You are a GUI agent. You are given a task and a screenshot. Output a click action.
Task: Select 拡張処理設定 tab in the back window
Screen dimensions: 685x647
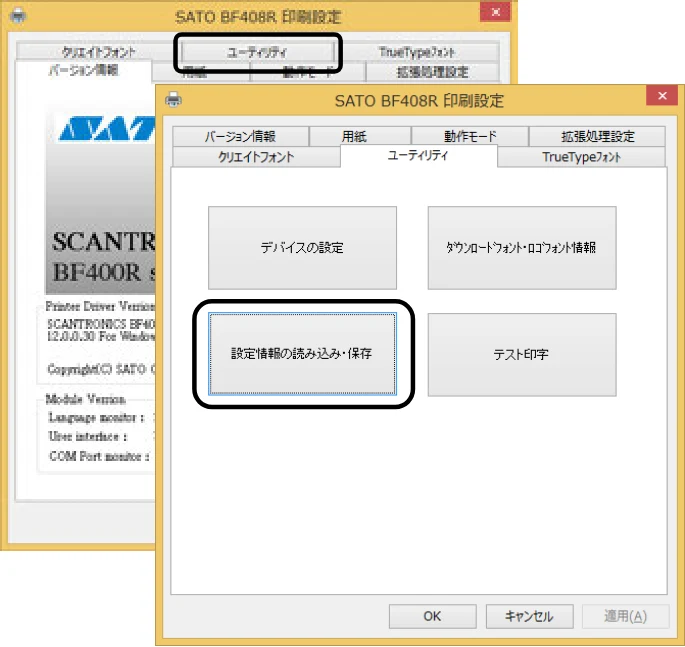[432, 72]
